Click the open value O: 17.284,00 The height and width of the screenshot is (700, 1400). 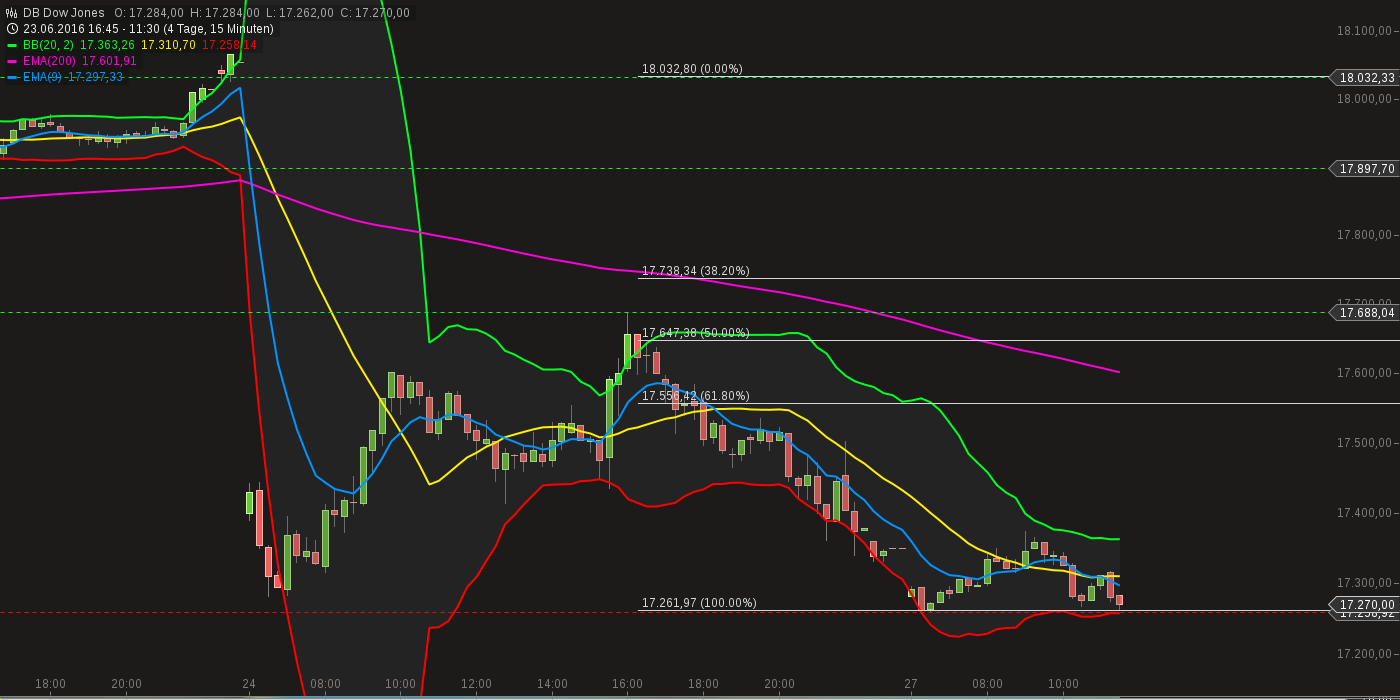coord(150,13)
